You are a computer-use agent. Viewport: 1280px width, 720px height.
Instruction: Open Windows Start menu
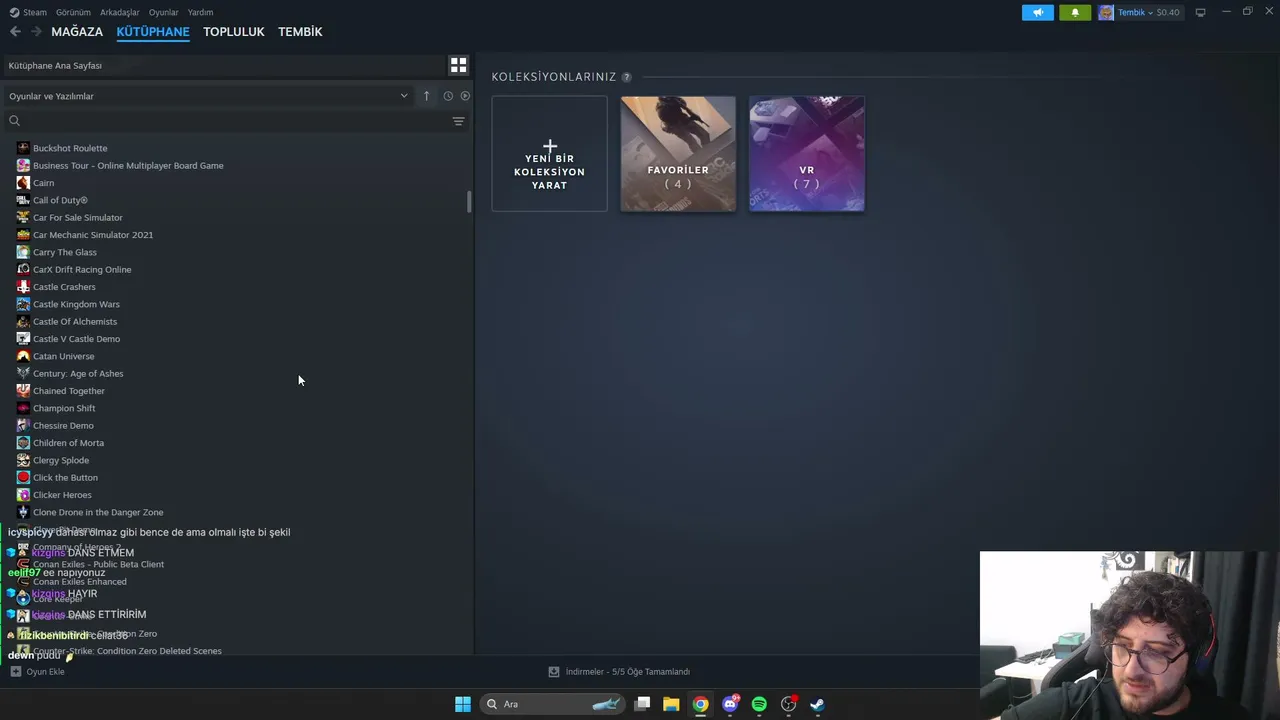click(x=462, y=704)
